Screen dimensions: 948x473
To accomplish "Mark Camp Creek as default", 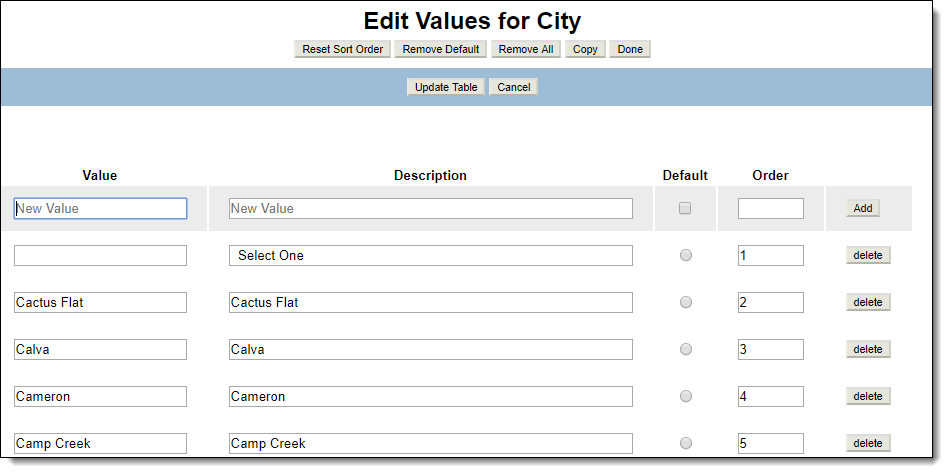I will (x=686, y=443).
